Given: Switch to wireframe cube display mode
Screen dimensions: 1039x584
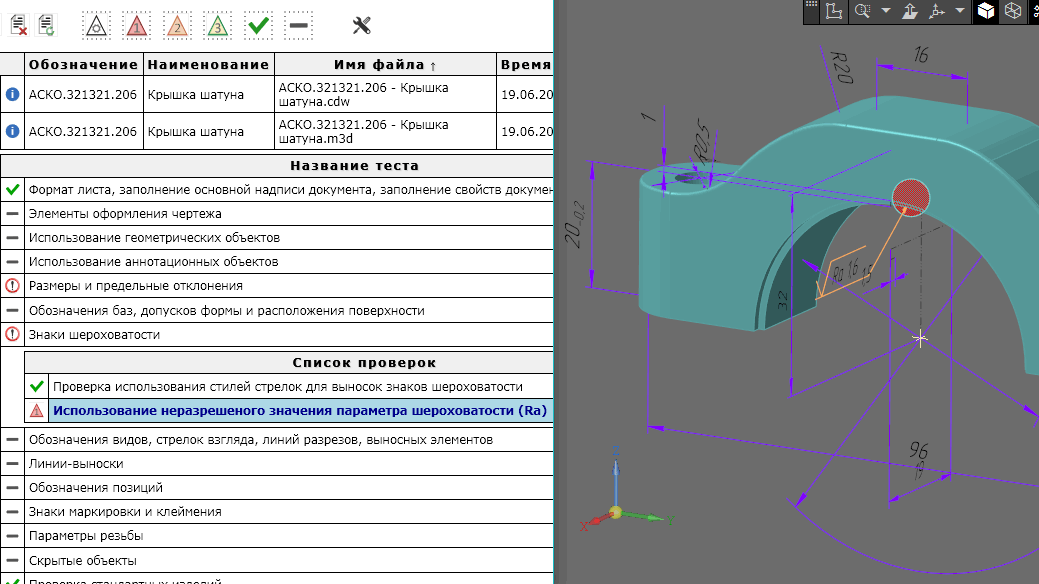Looking at the screenshot, I should click(x=1013, y=11).
